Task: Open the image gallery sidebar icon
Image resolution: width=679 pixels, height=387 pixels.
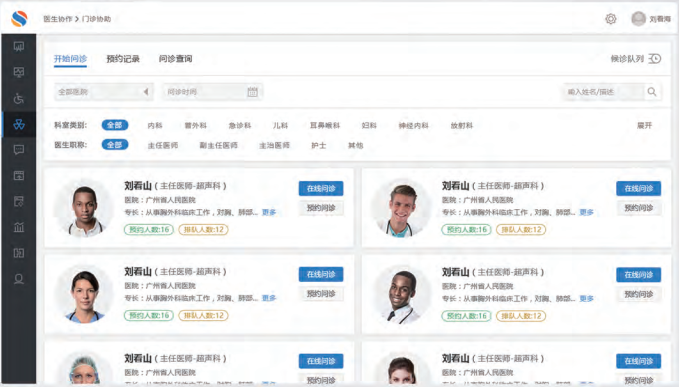Action: coord(19,72)
